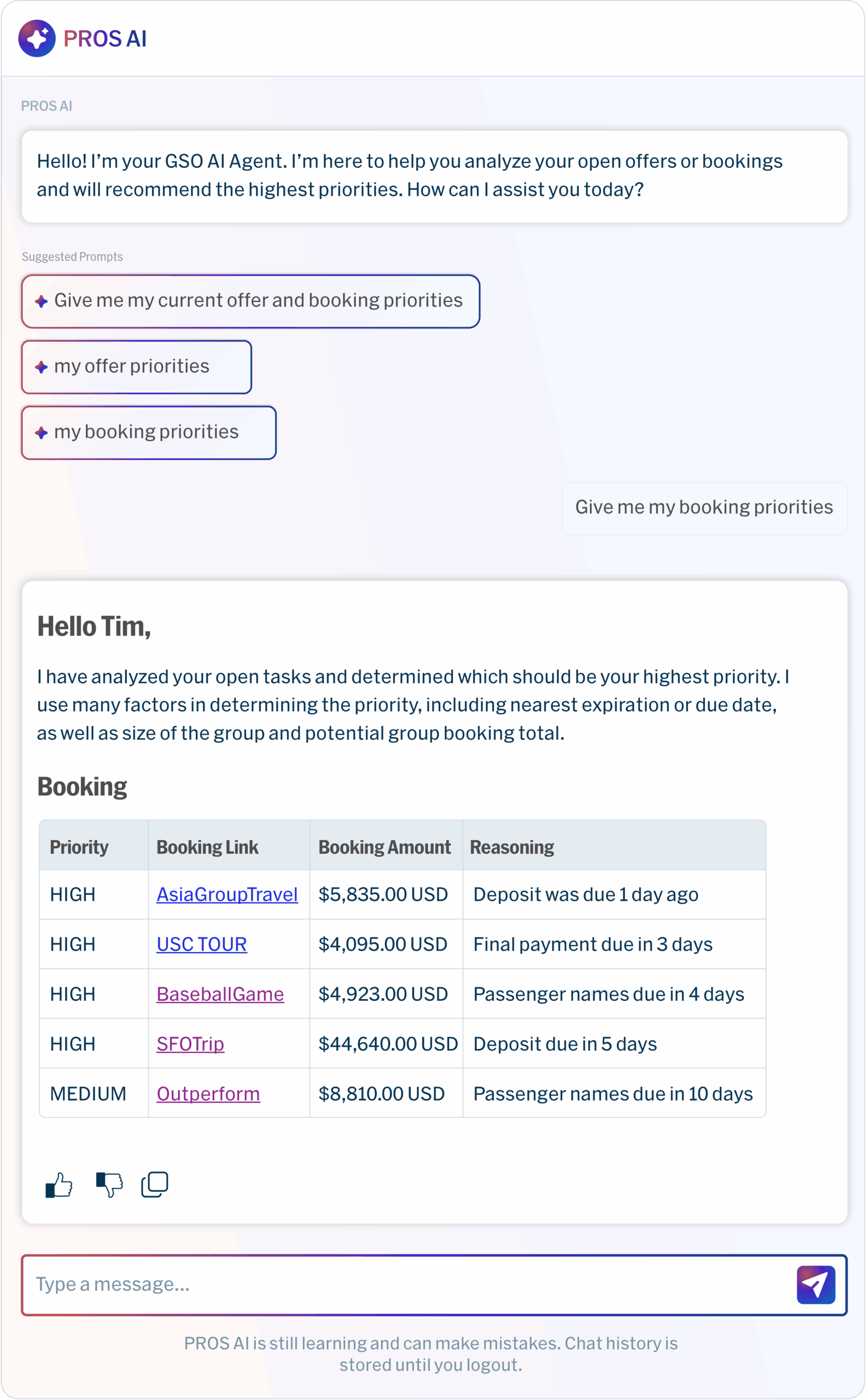Click the thumbs up feedback icon
868x1400 pixels.
(59, 1185)
